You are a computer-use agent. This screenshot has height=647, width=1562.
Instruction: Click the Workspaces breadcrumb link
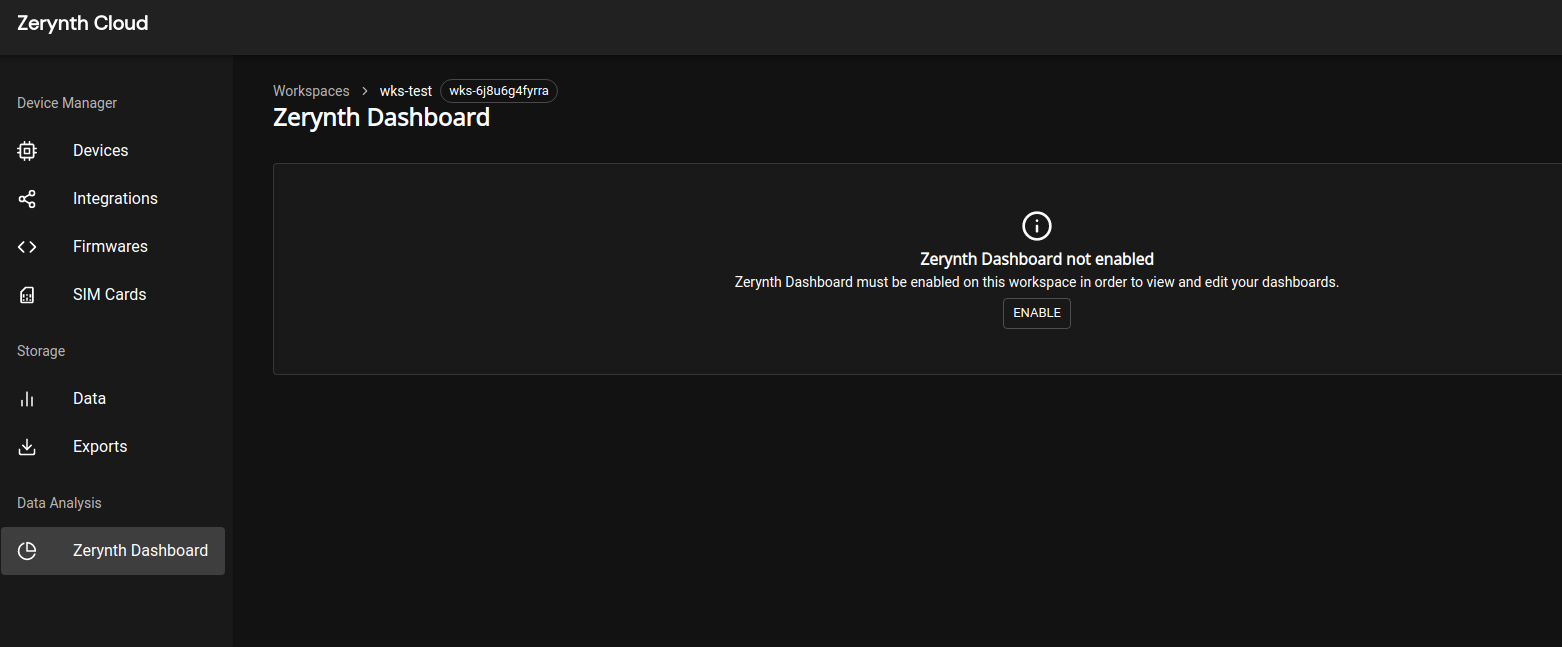[x=311, y=91]
